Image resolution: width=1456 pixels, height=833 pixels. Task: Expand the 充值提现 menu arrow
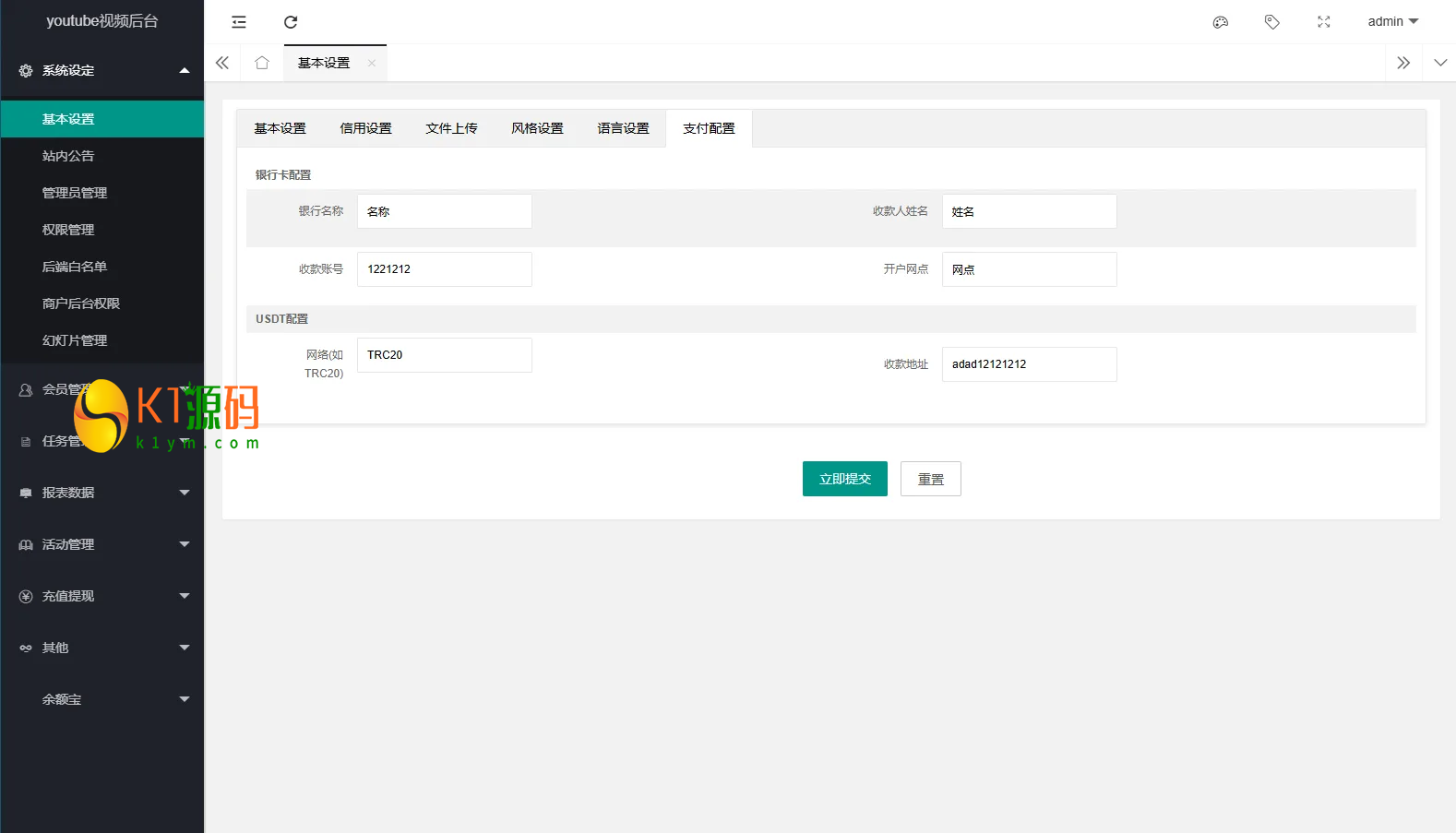(185, 596)
